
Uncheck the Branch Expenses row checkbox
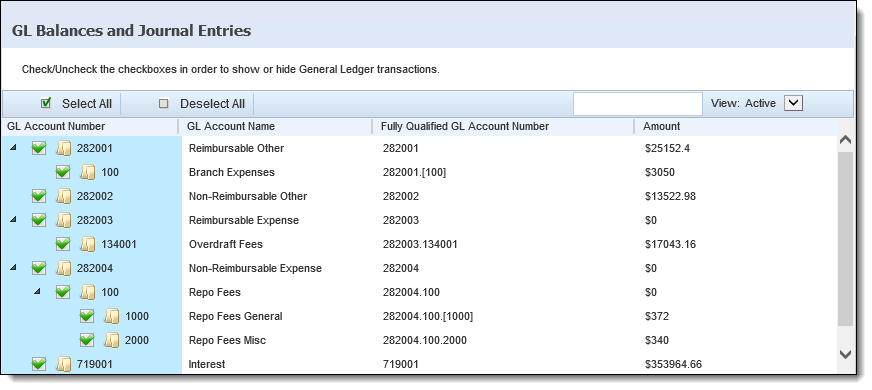tap(63, 172)
